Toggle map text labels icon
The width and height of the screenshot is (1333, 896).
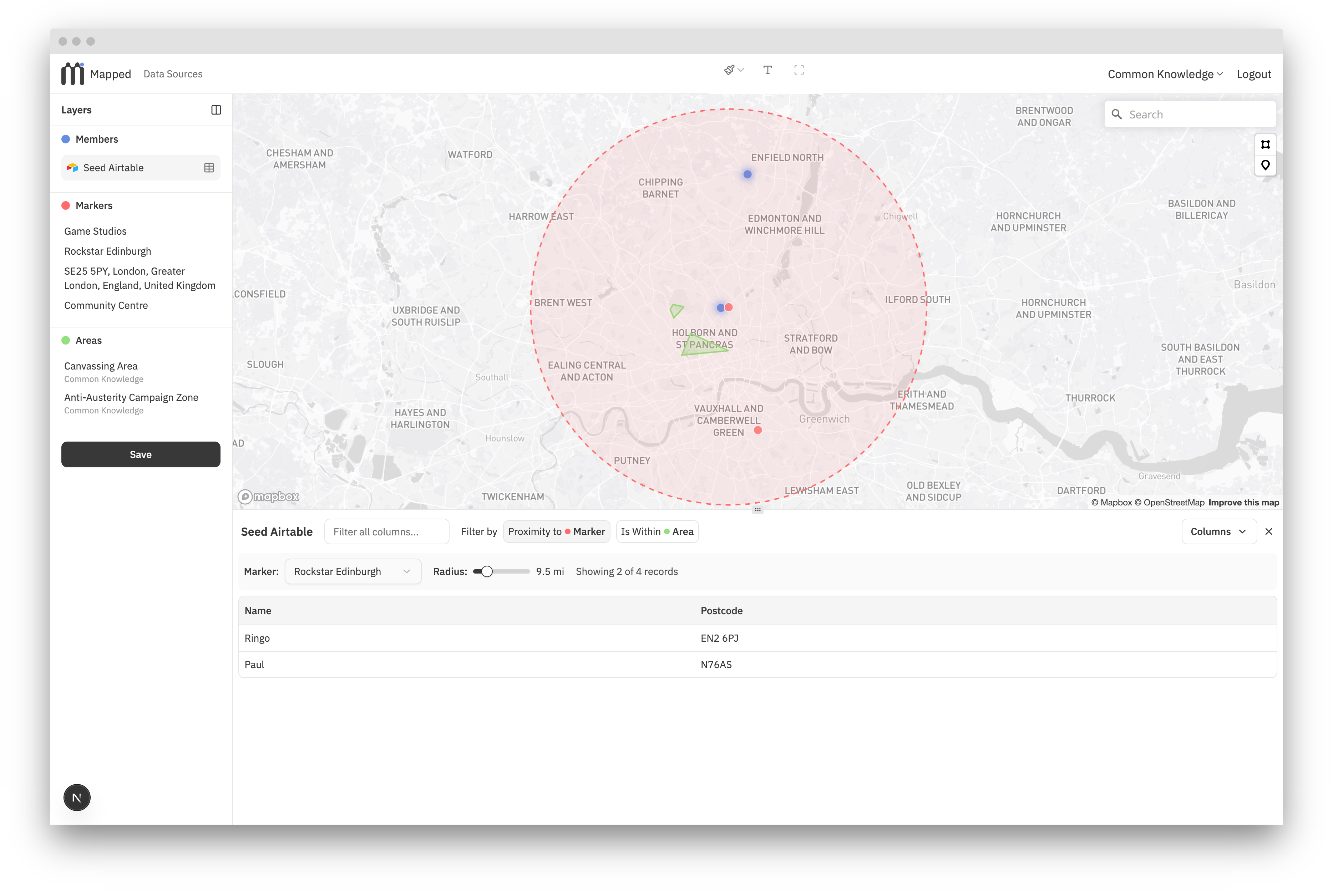(768, 70)
